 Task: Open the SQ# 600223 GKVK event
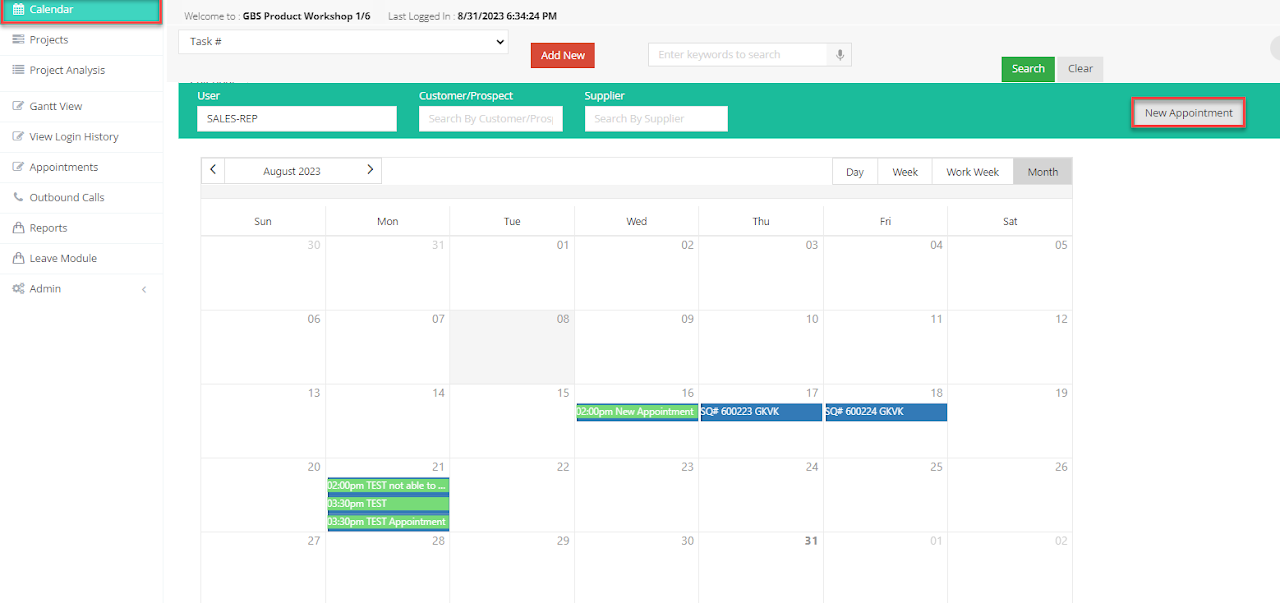761,412
